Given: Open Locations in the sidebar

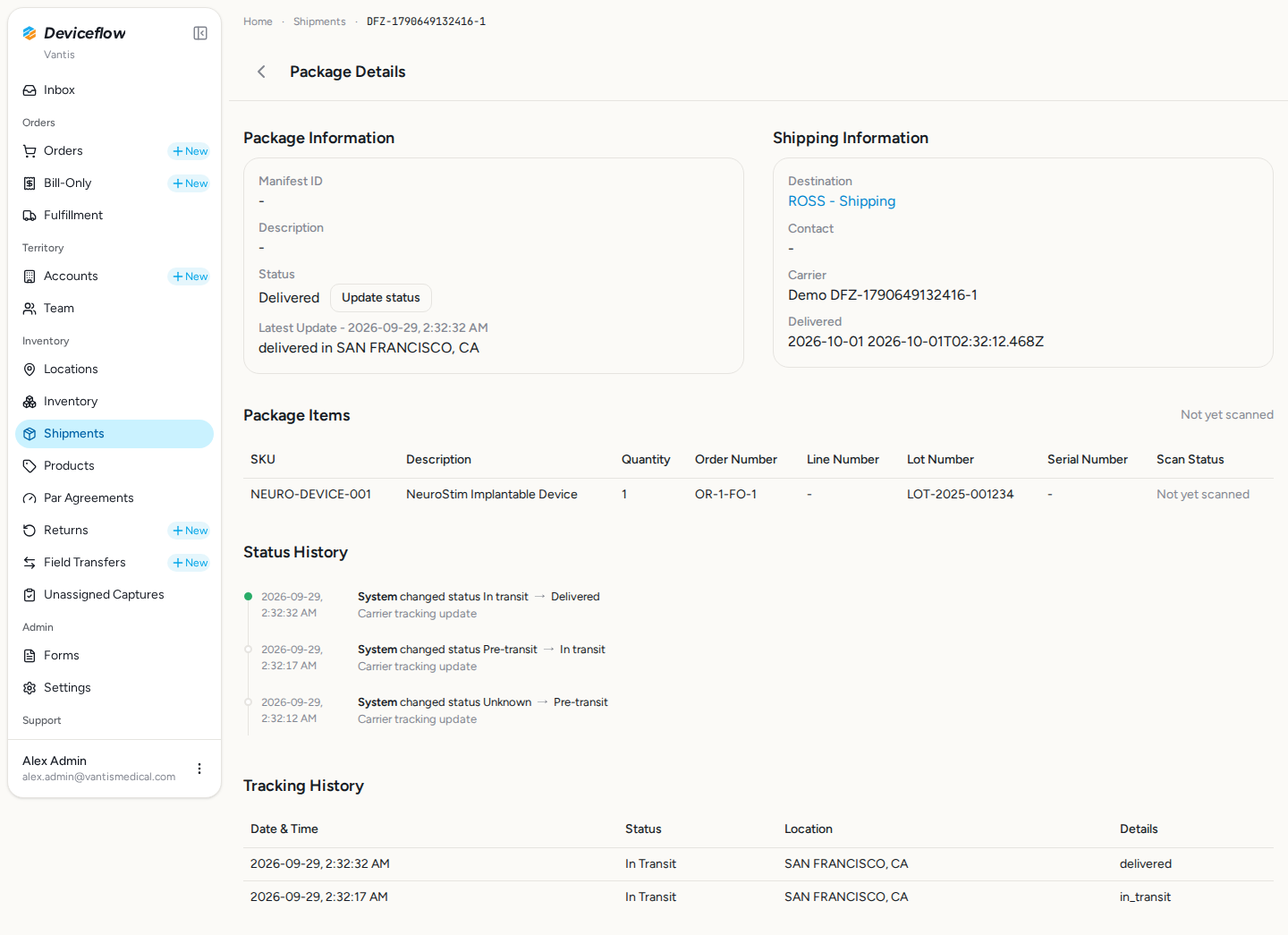Looking at the screenshot, I should [x=114, y=370].
